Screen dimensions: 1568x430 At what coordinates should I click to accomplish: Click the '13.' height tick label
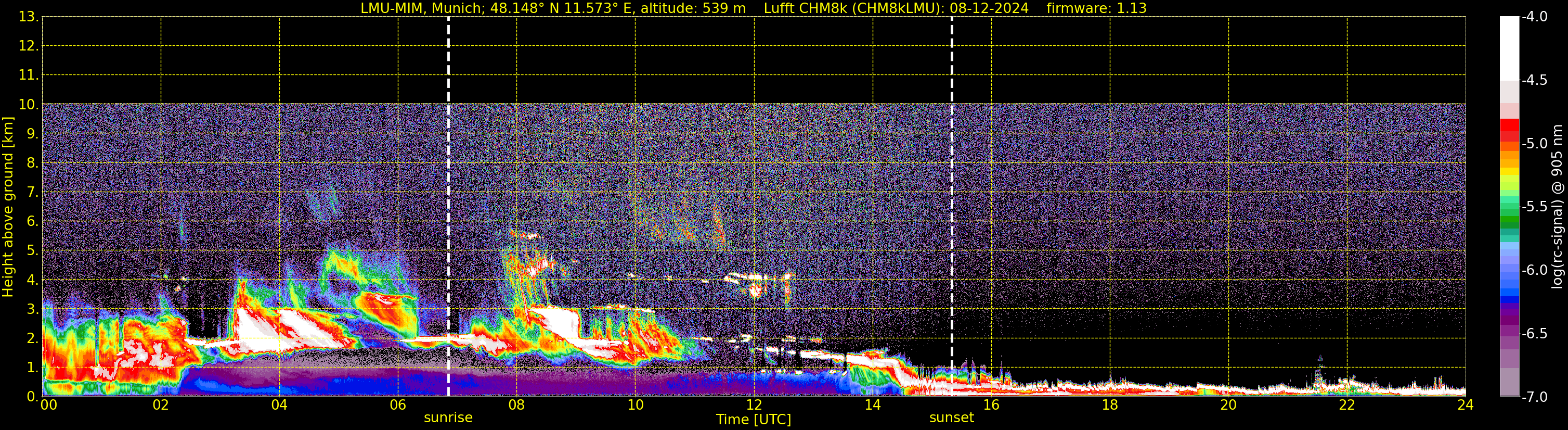coord(29,17)
